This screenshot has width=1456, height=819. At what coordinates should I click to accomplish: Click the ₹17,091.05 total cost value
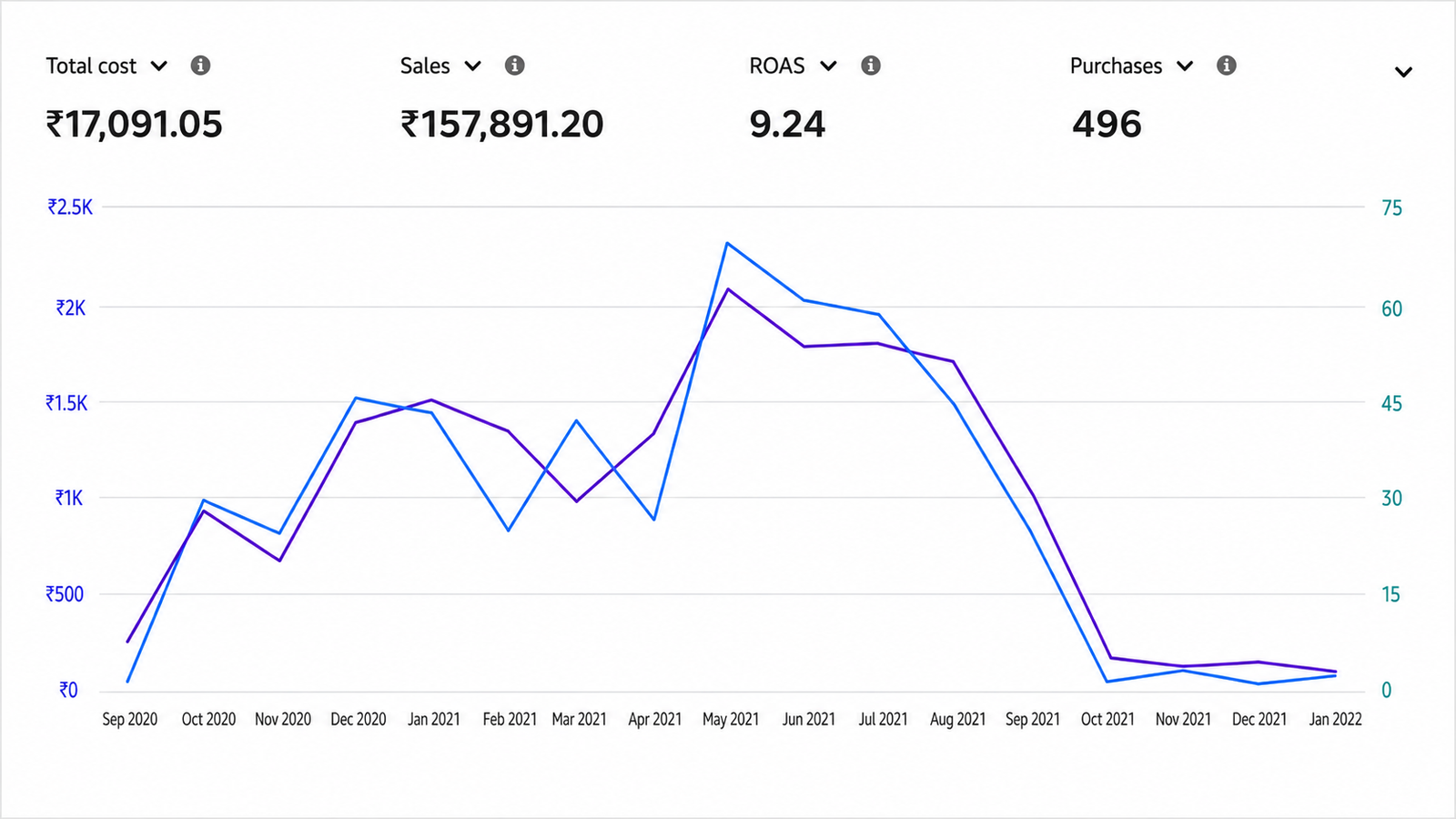click(134, 125)
